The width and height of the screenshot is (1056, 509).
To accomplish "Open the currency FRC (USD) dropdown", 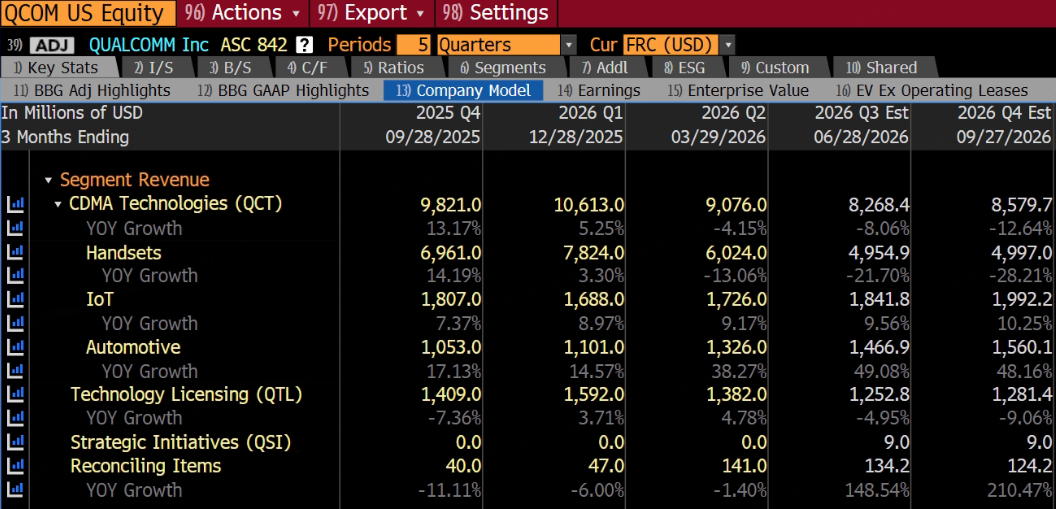I will point(727,45).
